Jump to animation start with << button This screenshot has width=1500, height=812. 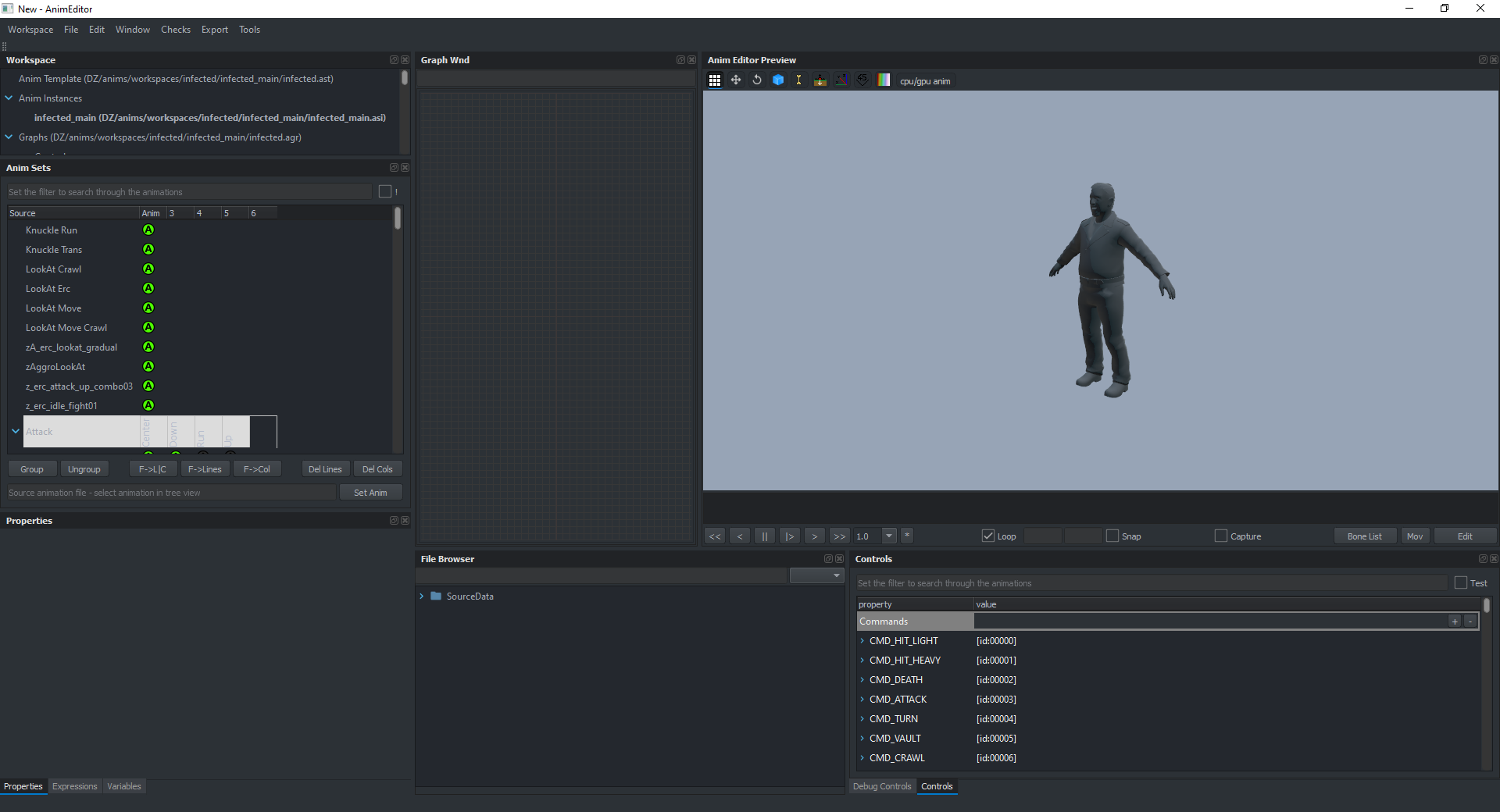pyautogui.click(x=715, y=536)
